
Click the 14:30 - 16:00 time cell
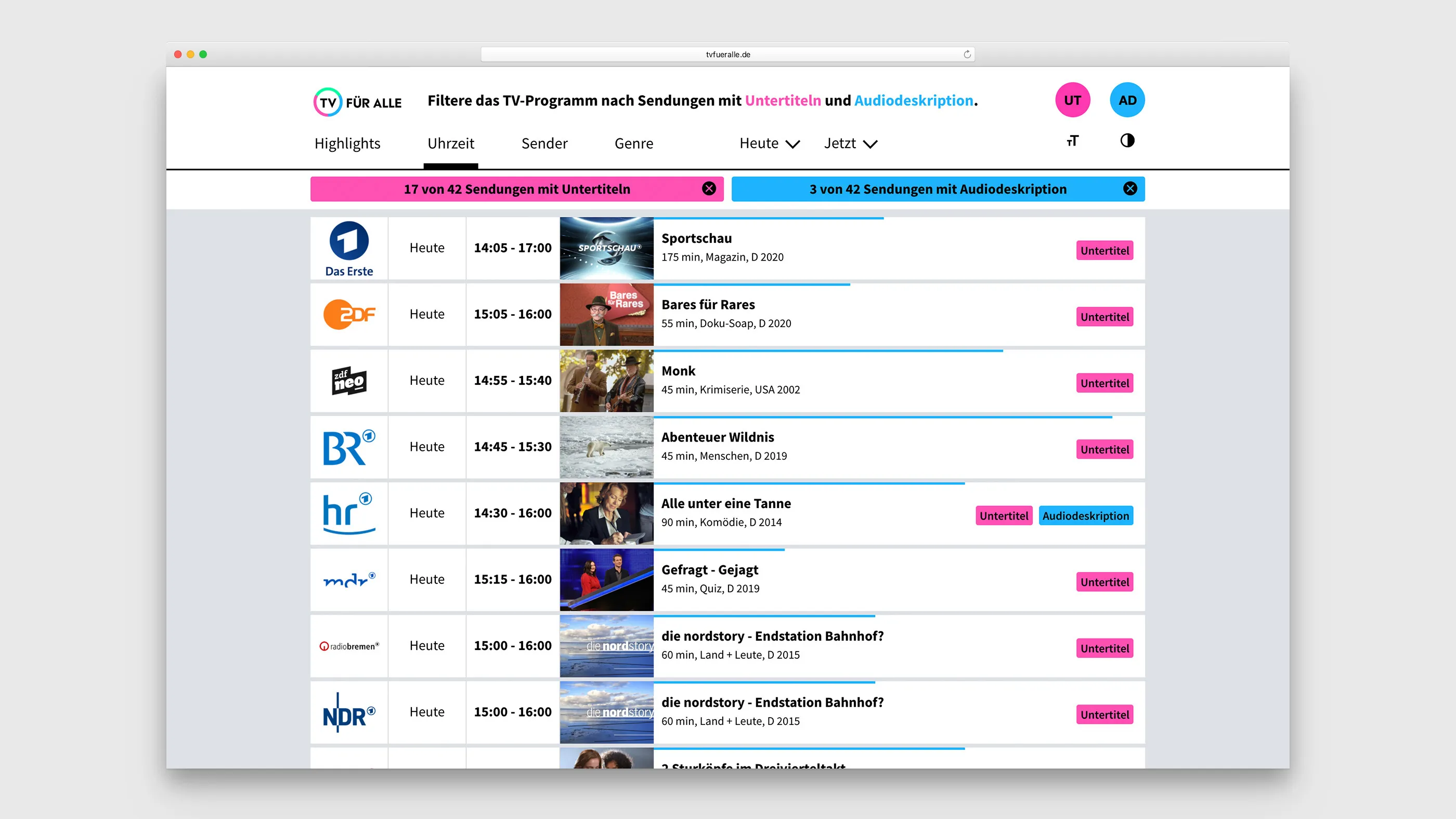tap(513, 513)
